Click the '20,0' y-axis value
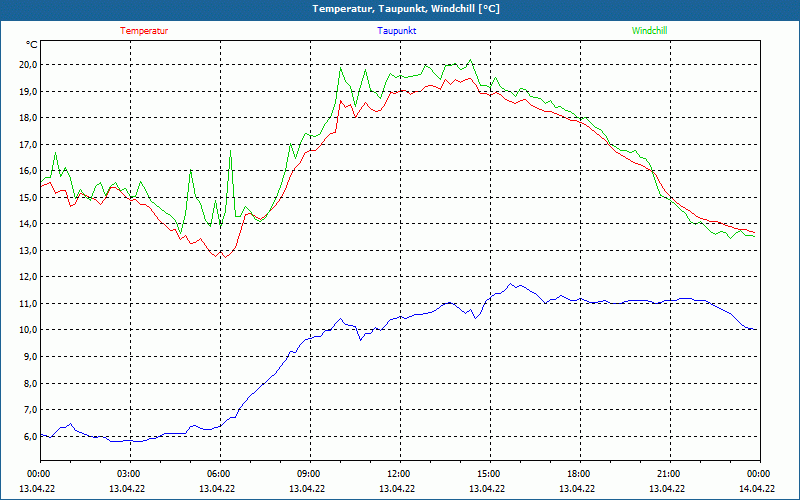Image resolution: width=800 pixels, height=500 pixels. pyautogui.click(x=29, y=65)
